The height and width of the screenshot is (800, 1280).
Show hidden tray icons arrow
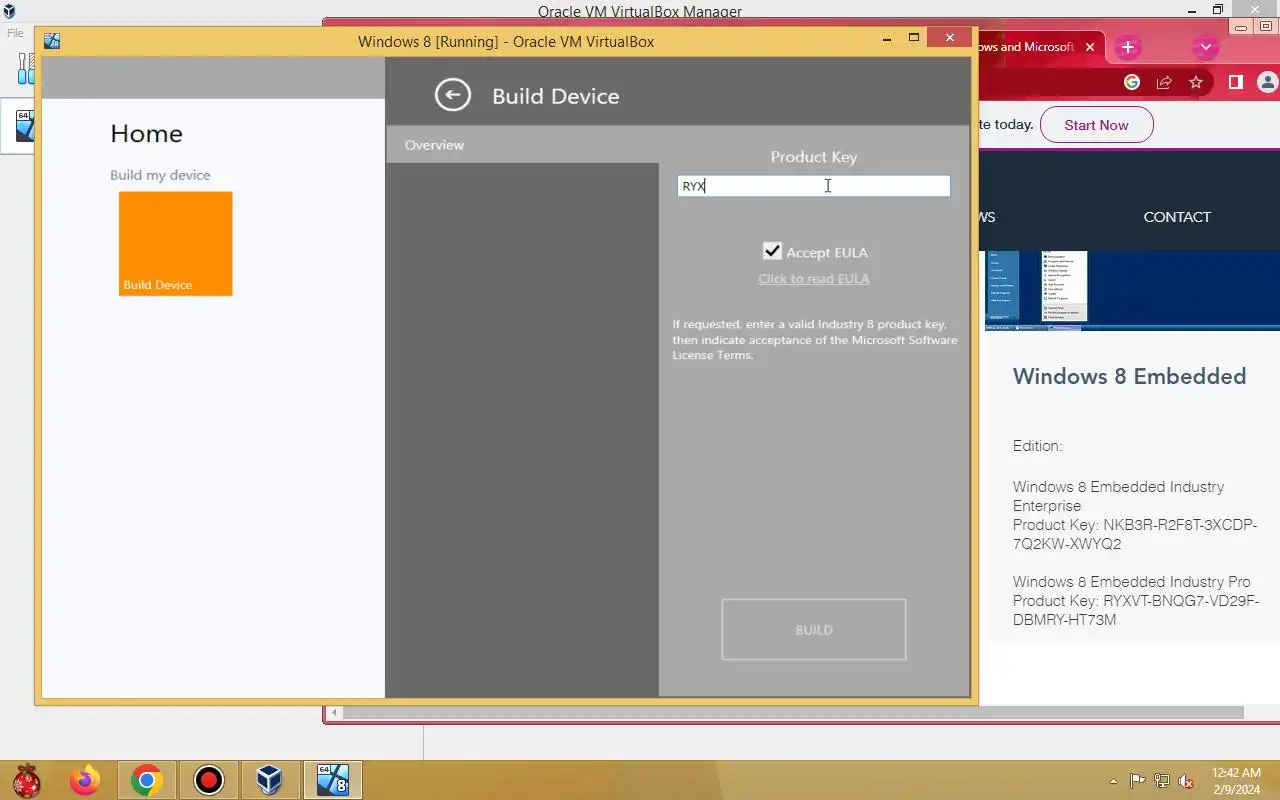pyautogui.click(x=1114, y=781)
